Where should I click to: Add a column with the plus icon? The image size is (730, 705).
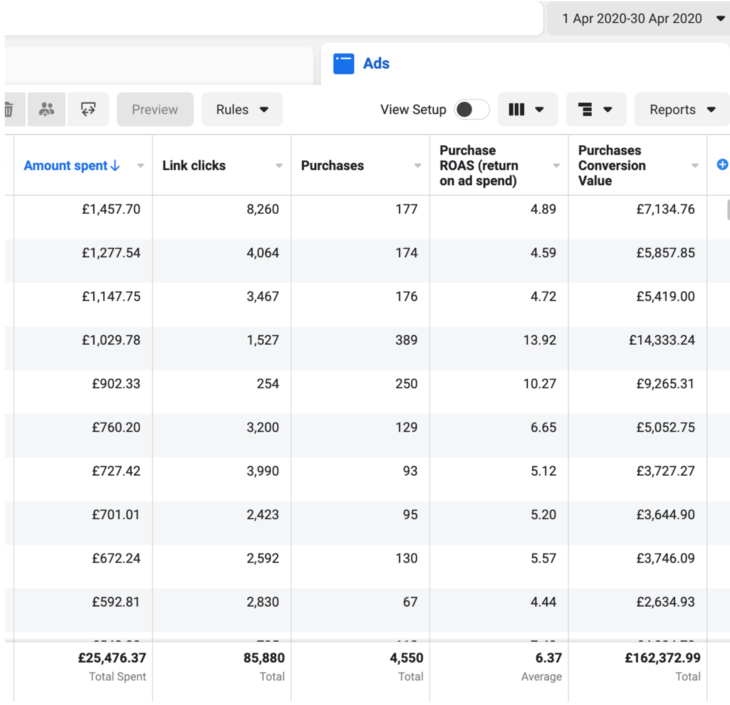pos(722,165)
